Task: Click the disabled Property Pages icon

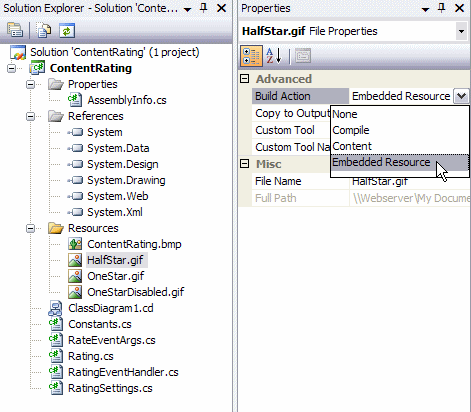Action: [x=303, y=56]
